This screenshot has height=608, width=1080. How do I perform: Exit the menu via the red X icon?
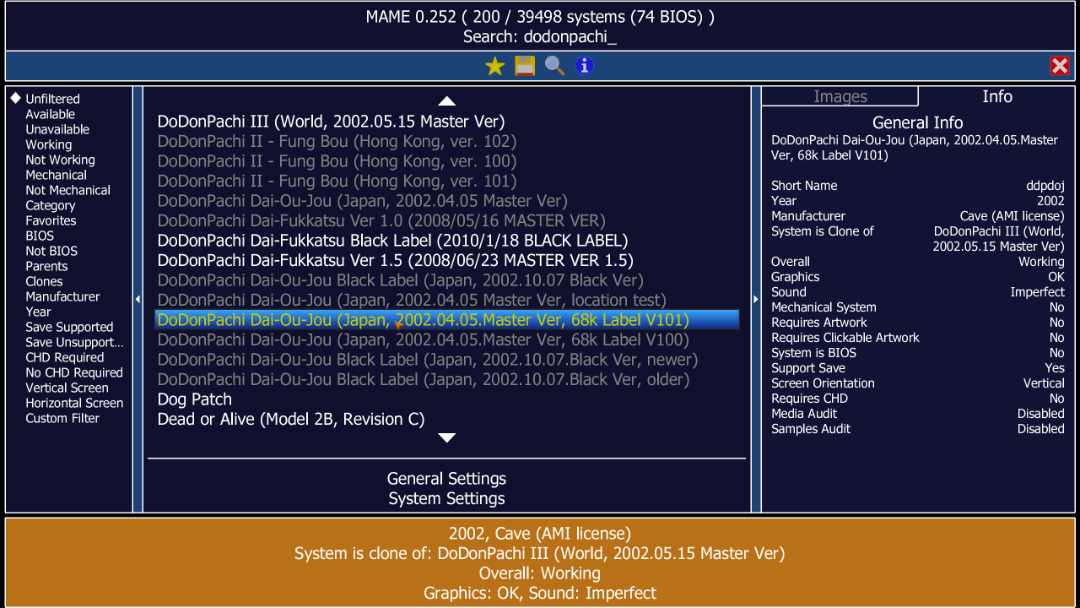pyautogui.click(x=1059, y=65)
